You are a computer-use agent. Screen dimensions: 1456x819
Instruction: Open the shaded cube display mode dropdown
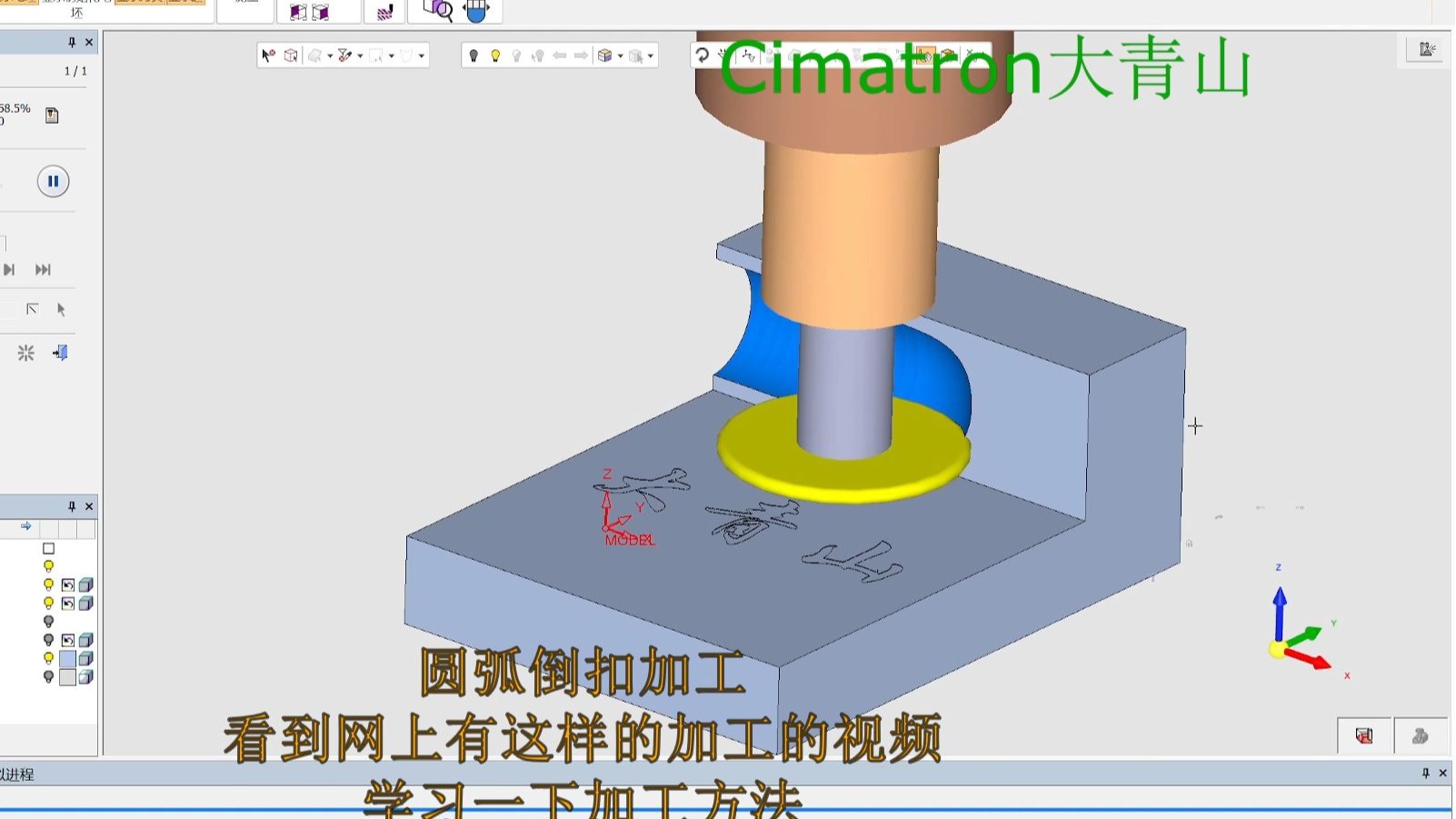tap(621, 56)
